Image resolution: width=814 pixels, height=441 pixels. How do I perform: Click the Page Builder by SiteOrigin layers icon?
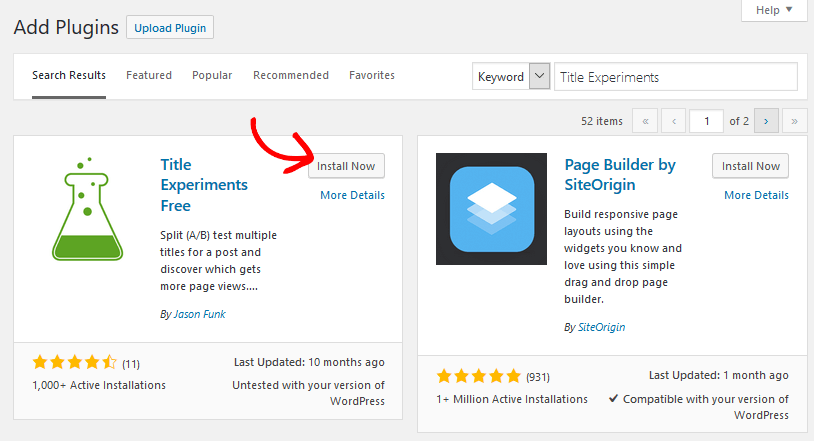(491, 209)
